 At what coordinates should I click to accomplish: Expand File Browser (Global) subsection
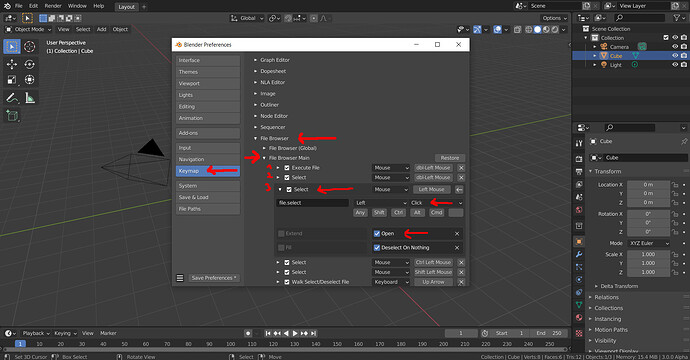pyautogui.click(x=264, y=148)
